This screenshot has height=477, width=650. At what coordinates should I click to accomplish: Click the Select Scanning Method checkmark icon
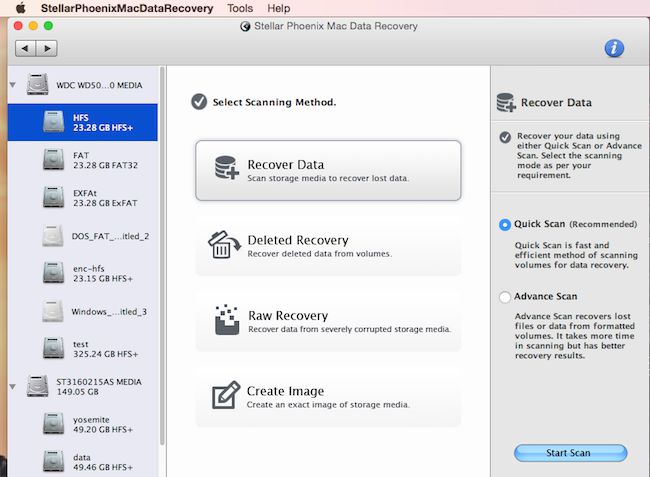click(199, 102)
